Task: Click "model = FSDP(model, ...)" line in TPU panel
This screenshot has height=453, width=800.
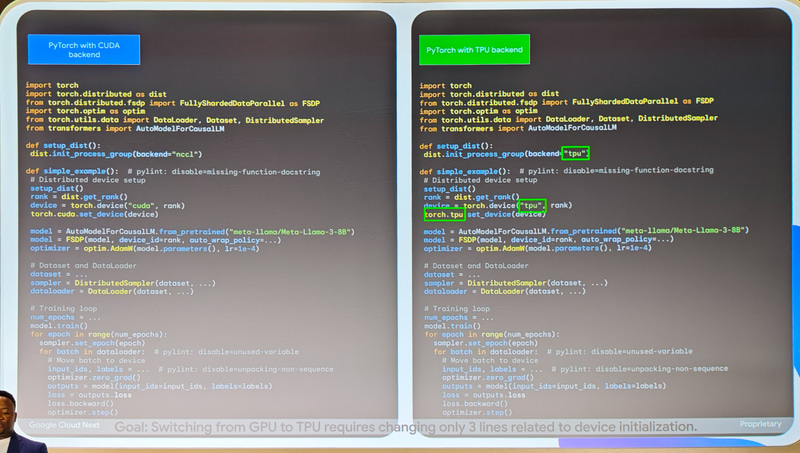Action: [x=548, y=239]
